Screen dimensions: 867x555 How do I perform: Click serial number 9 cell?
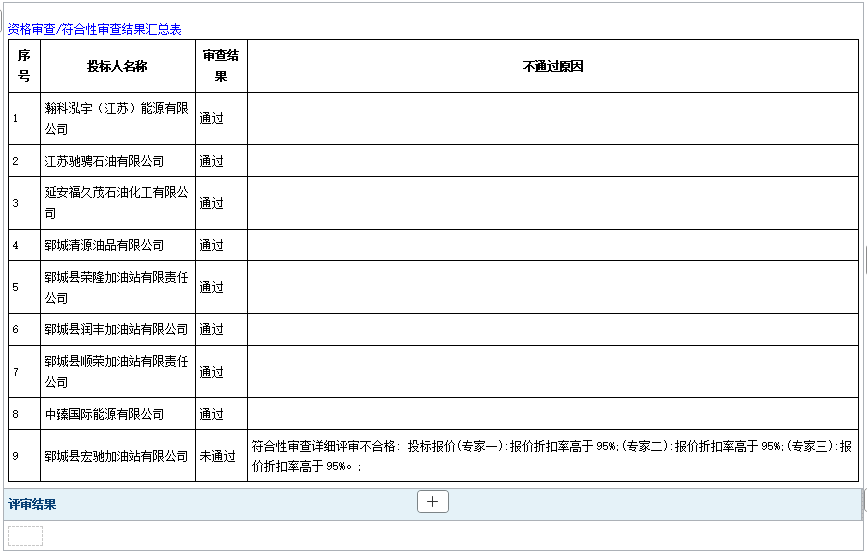pos(24,456)
